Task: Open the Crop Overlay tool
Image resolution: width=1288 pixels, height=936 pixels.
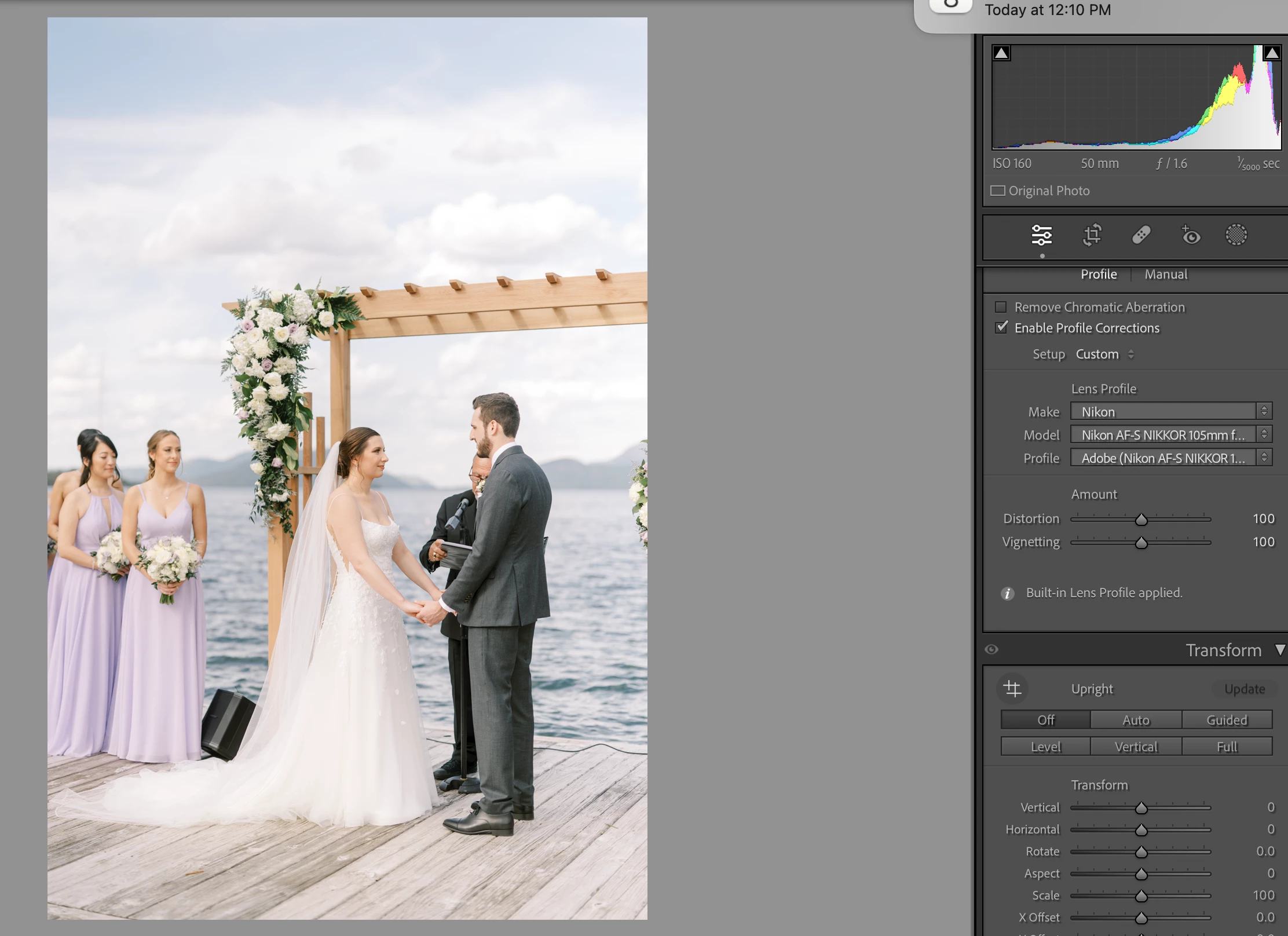Action: (x=1092, y=235)
